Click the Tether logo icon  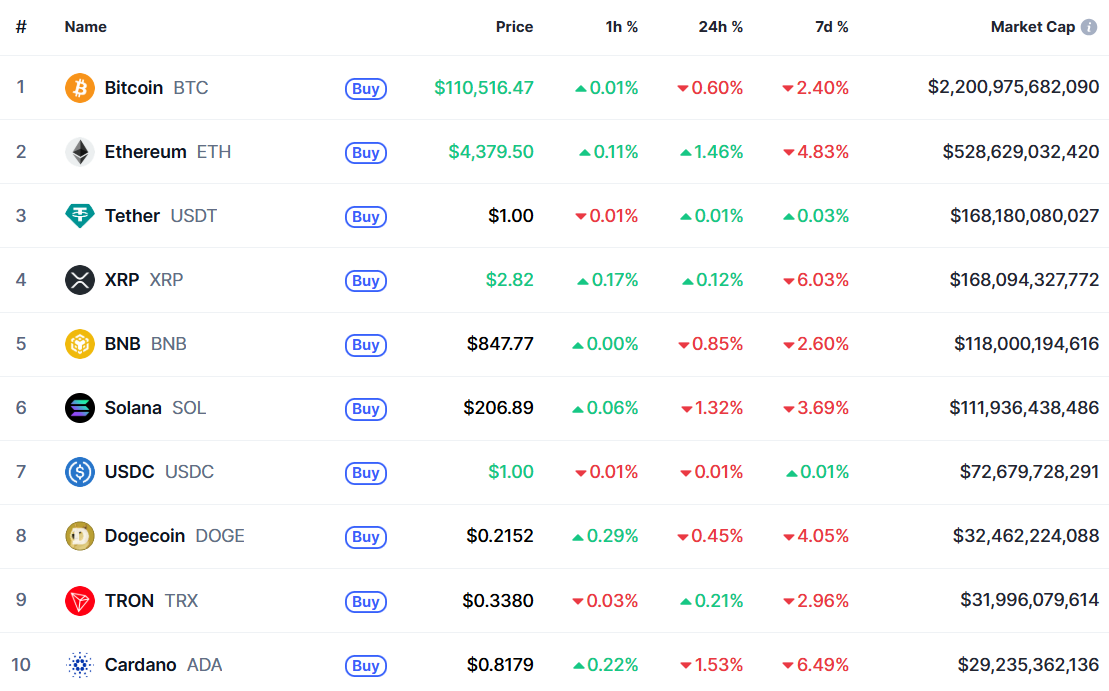[x=80, y=216]
